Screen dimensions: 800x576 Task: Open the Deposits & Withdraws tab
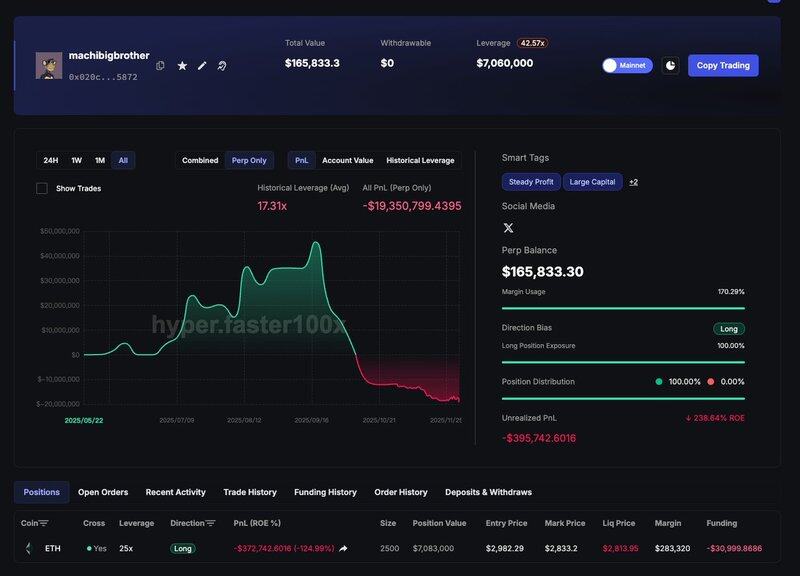[490, 492]
